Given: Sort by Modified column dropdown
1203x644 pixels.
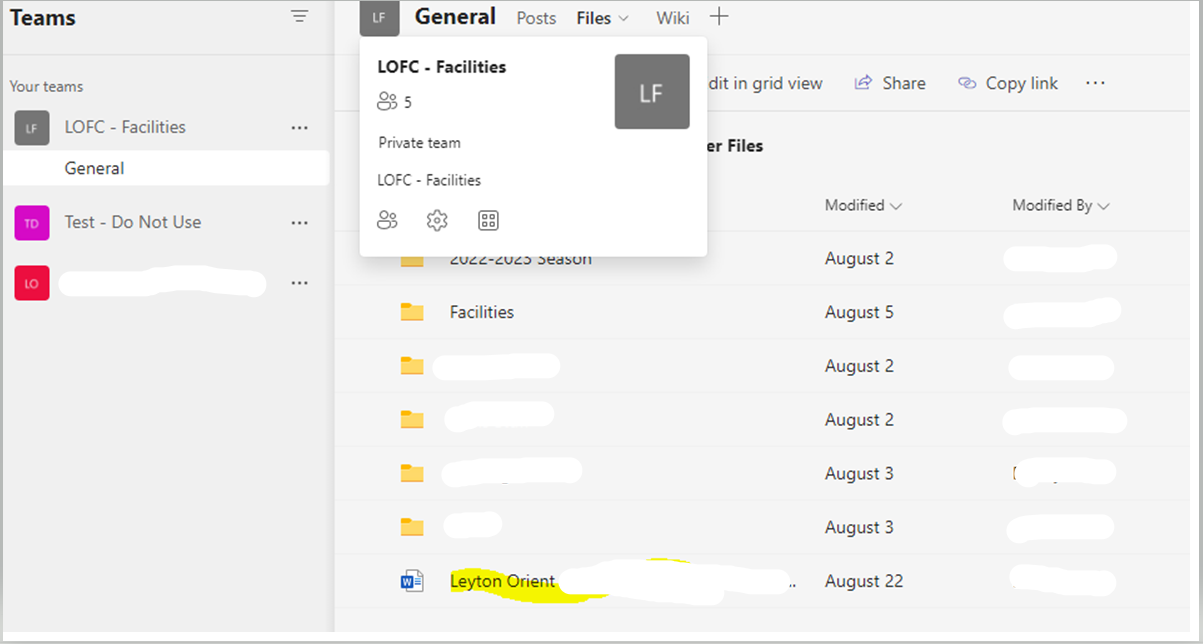Looking at the screenshot, I should [x=863, y=205].
